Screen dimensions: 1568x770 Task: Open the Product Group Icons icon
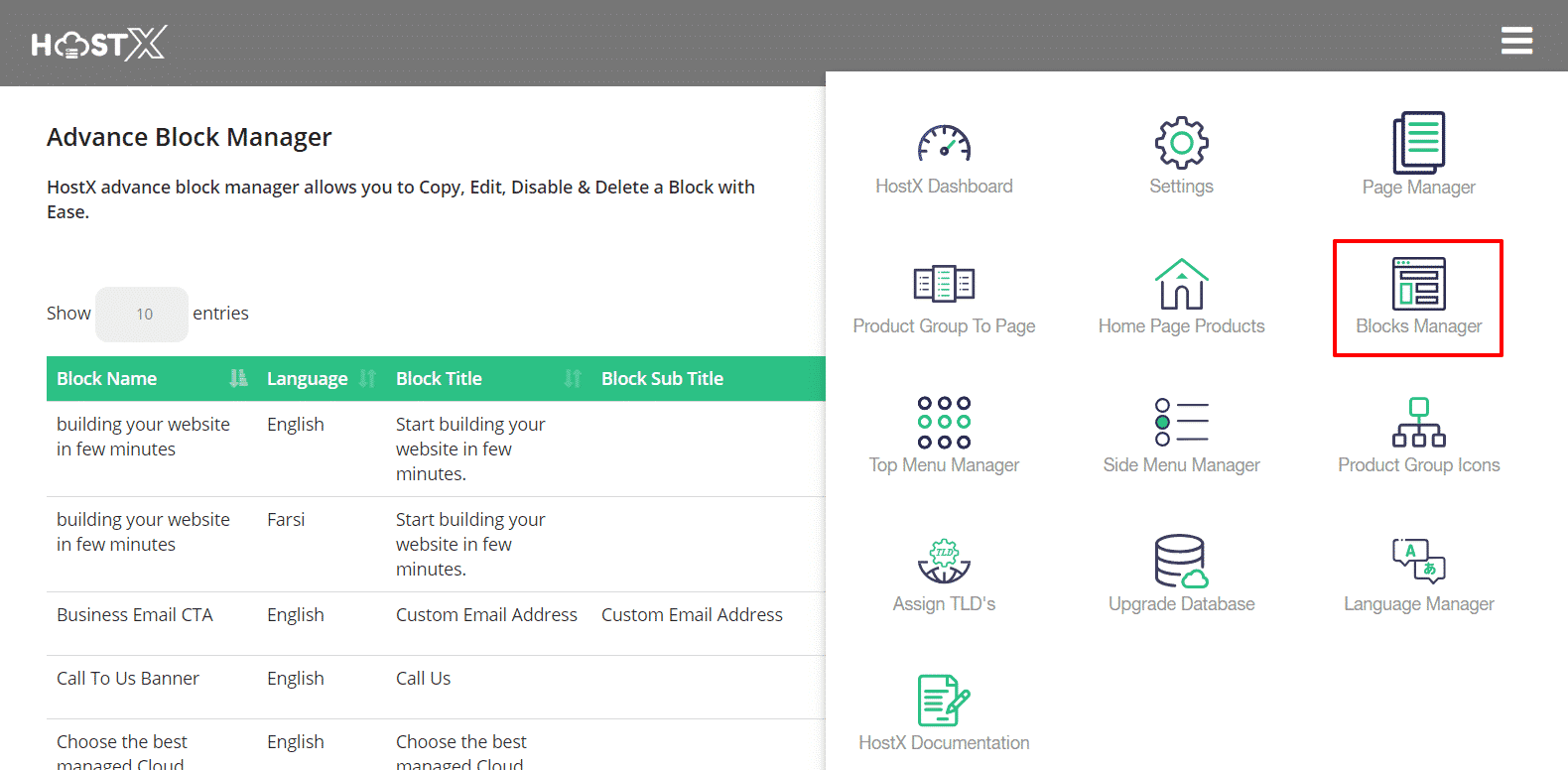[1418, 423]
